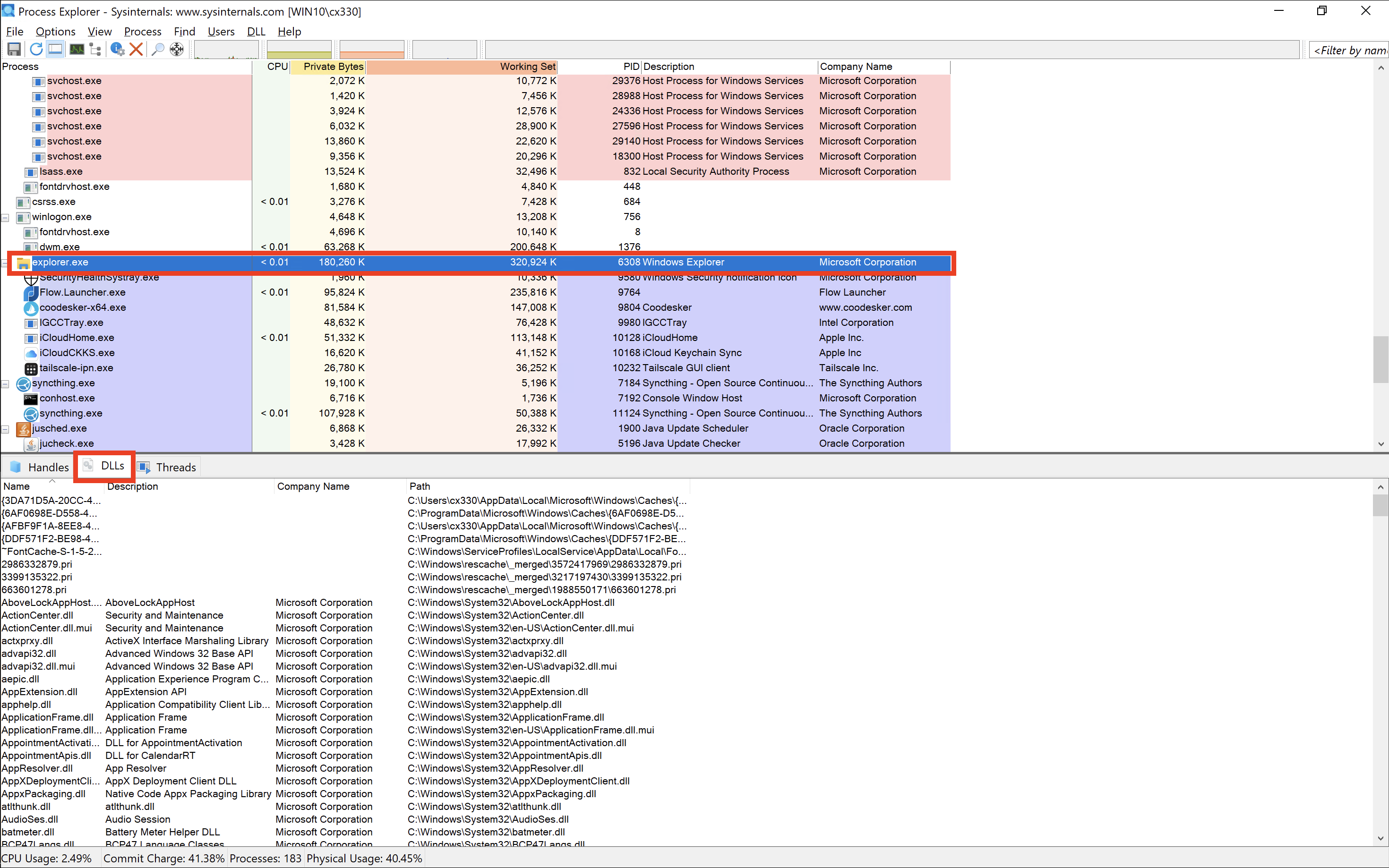The height and width of the screenshot is (868, 1389).
Task: Click the Save floppy disk toolbar icon
Action: pyautogui.click(x=14, y=50)
